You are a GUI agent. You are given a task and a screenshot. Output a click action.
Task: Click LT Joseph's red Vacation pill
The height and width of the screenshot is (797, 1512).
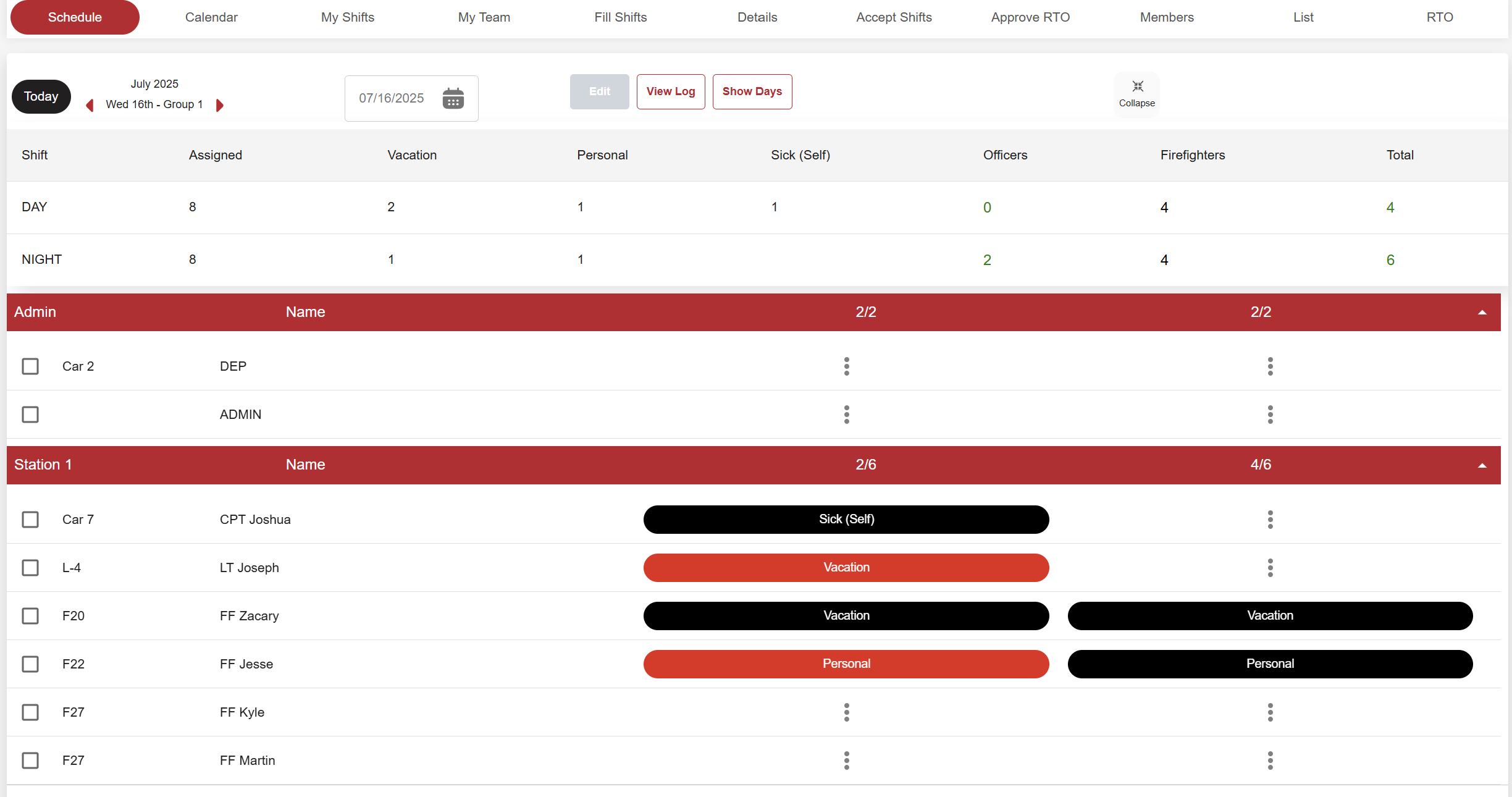point(846,568)
